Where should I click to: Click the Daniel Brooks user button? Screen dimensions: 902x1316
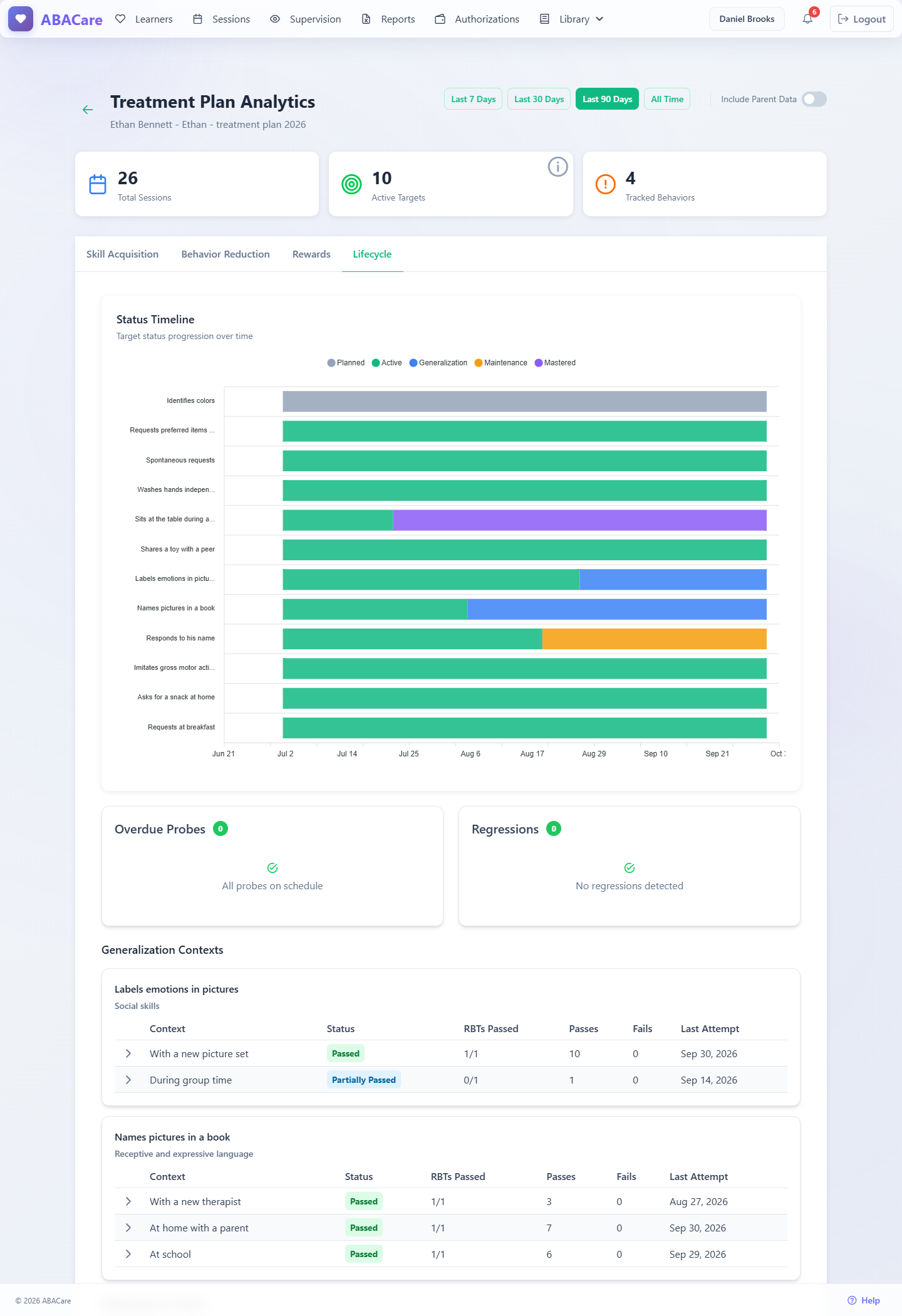pos(747,19)
